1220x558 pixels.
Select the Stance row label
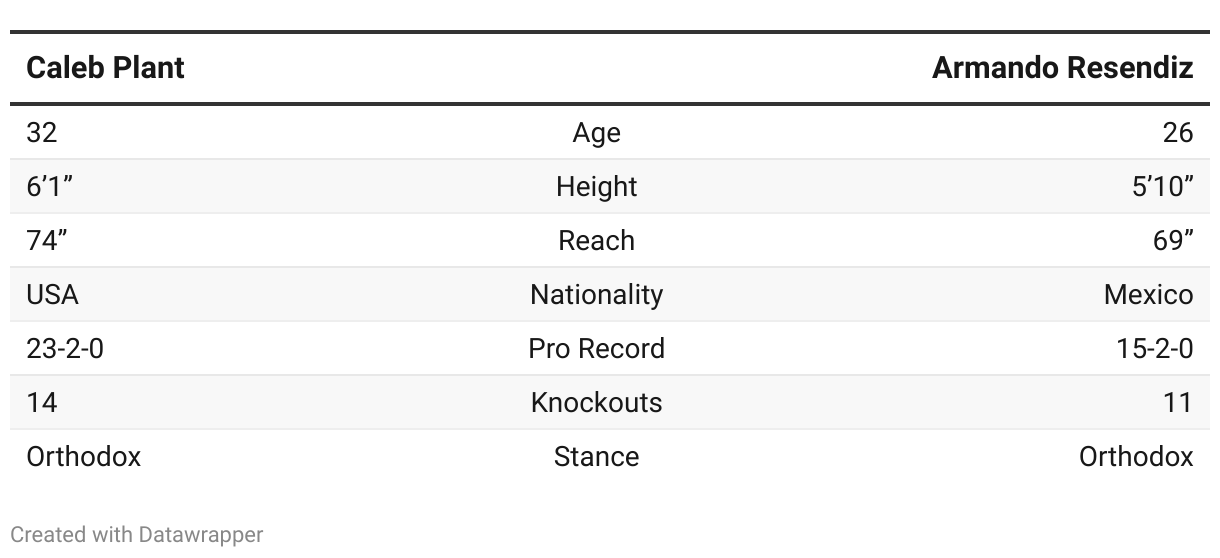click(597, 457)
